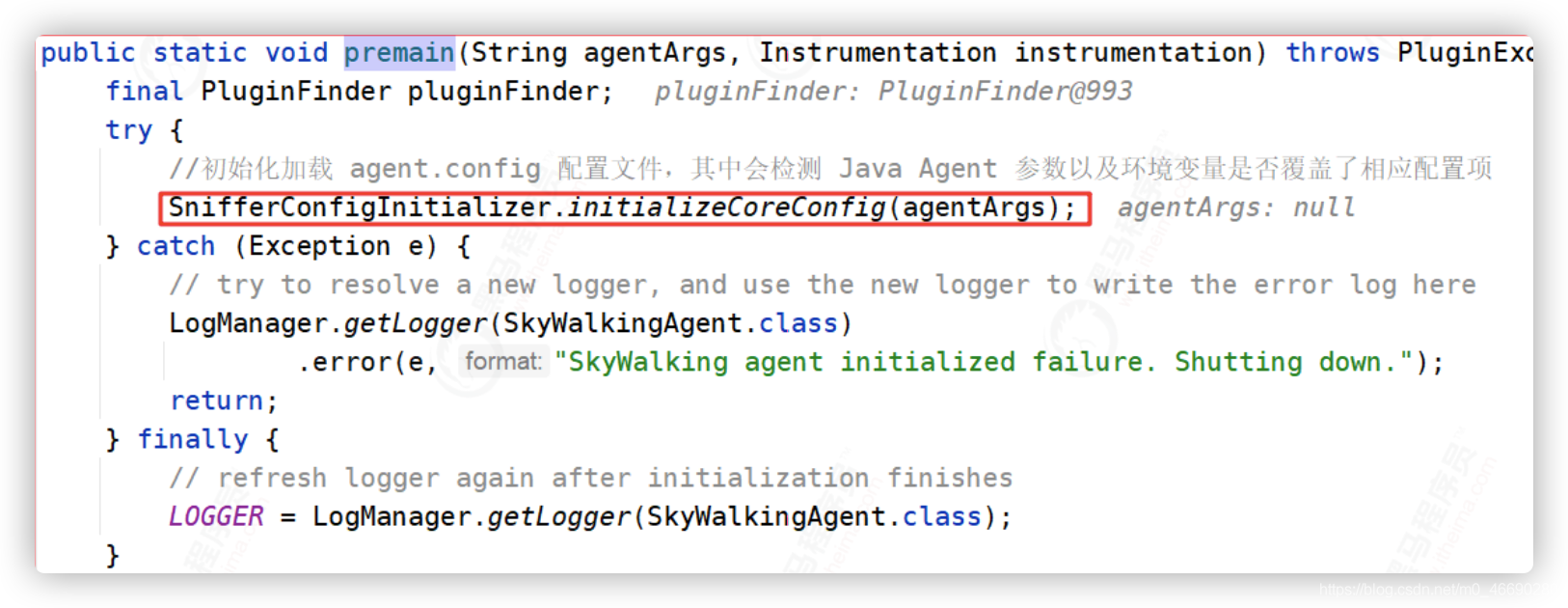Screen dimensions: 1568x608
Task: Click the Instrumentation parameter type
Action: (878, 52)
